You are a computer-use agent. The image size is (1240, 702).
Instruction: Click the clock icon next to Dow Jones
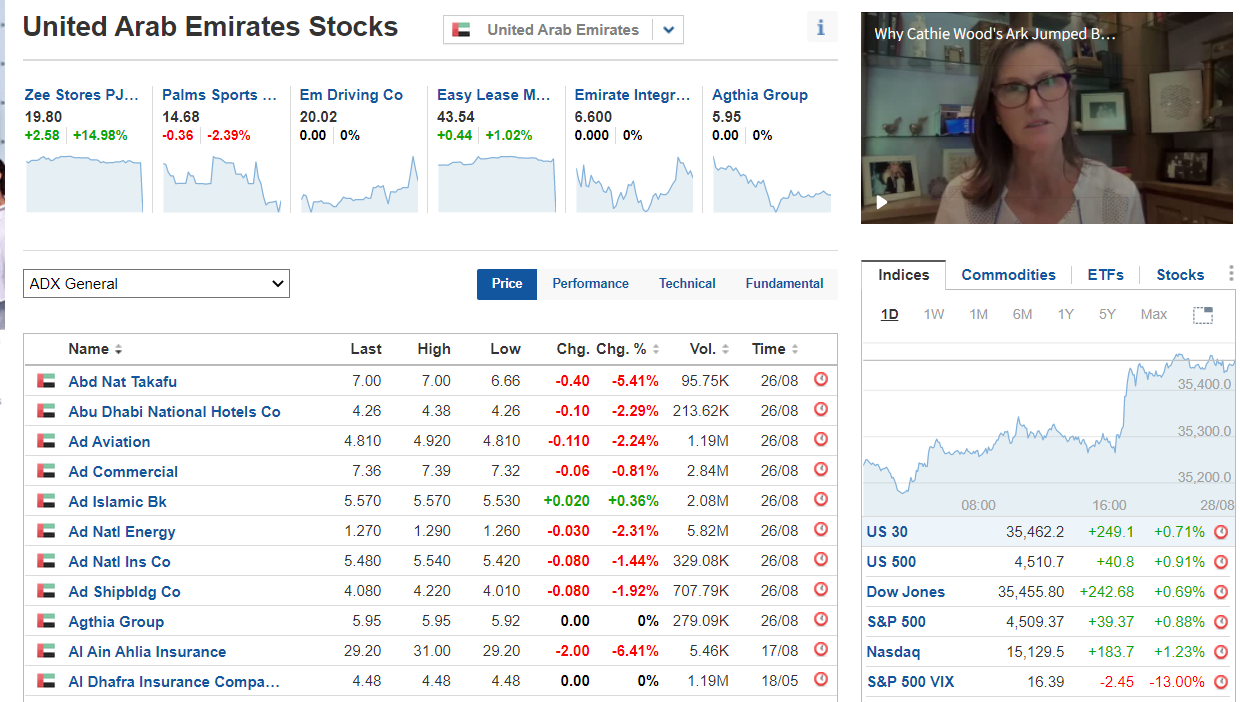pos(1221,592)
